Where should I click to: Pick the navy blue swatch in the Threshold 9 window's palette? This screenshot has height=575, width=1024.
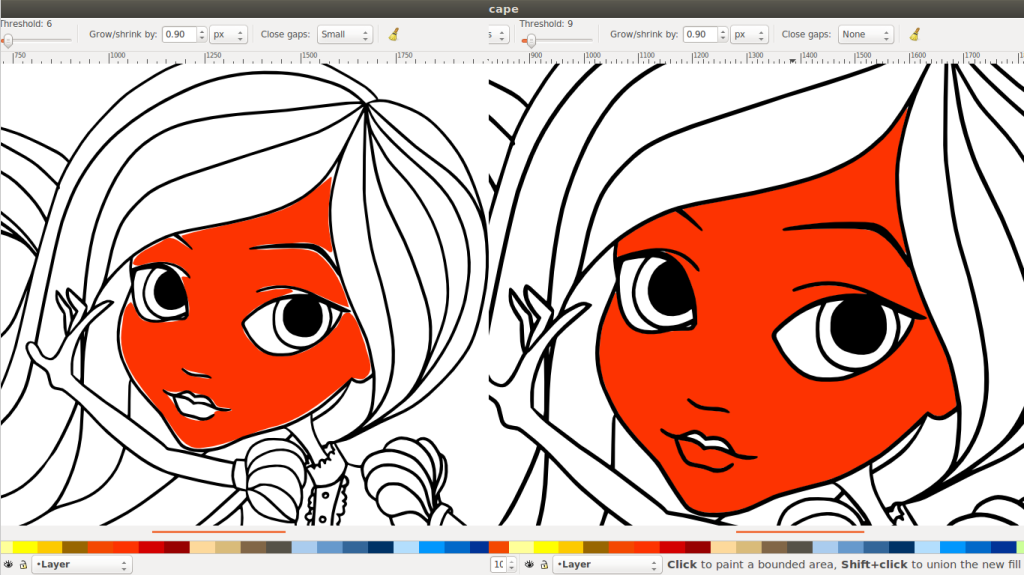point(901,547)
